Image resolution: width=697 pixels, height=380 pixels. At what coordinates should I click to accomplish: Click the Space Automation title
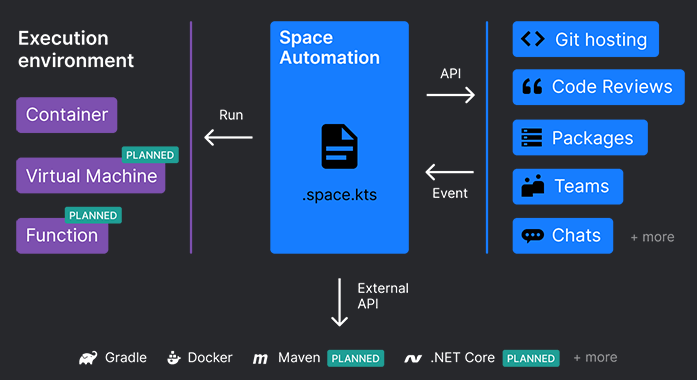click(329, 48)
